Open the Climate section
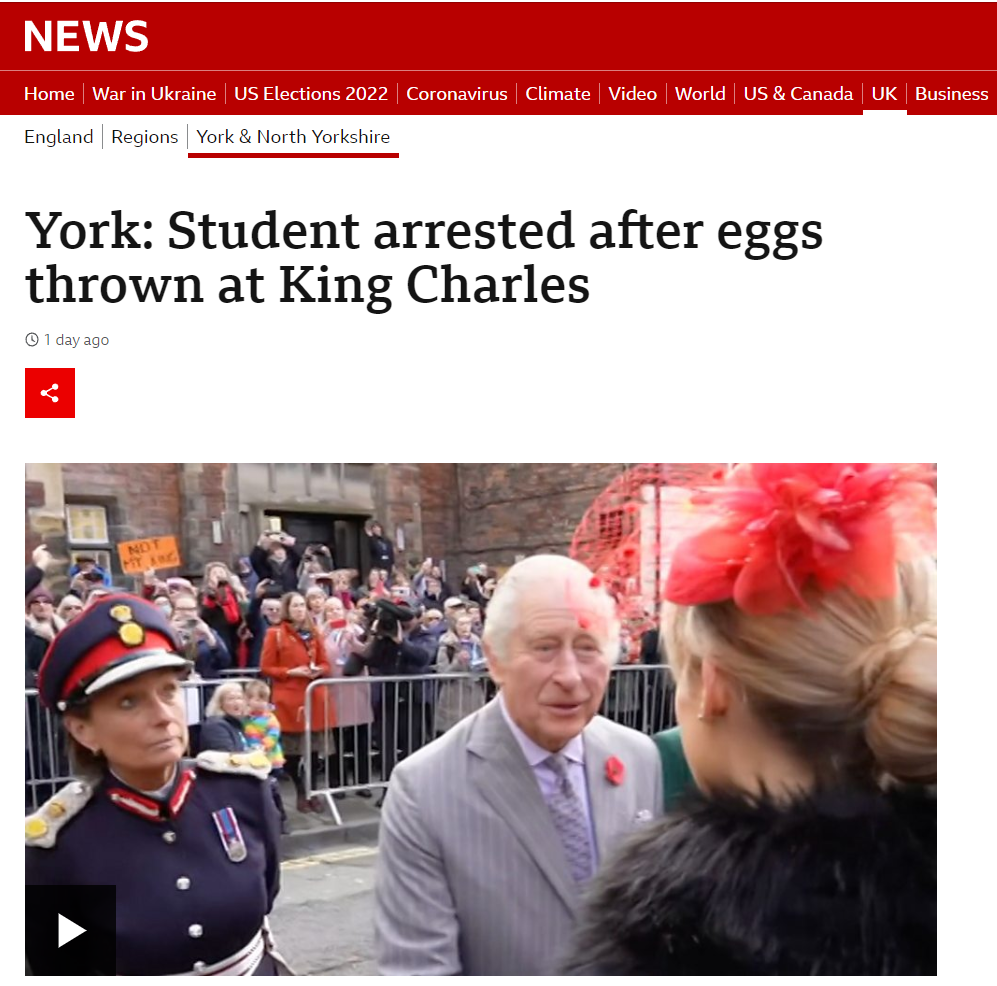 tap(558, 93)
